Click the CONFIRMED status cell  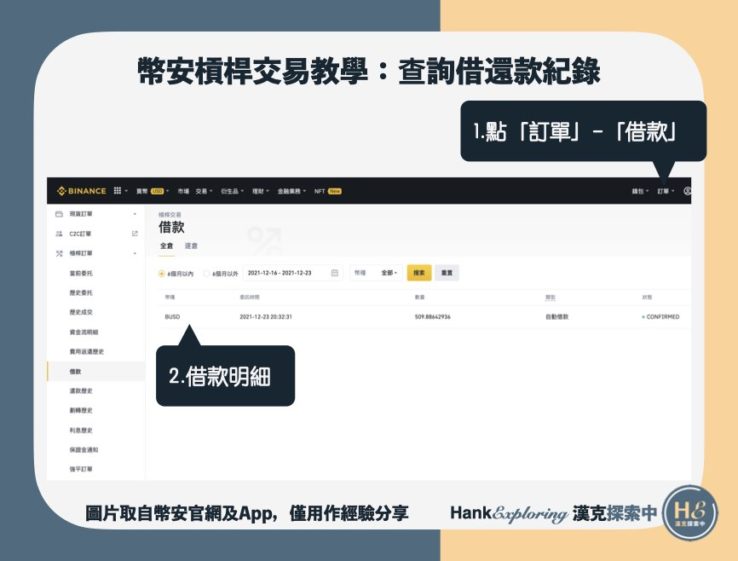661,317
